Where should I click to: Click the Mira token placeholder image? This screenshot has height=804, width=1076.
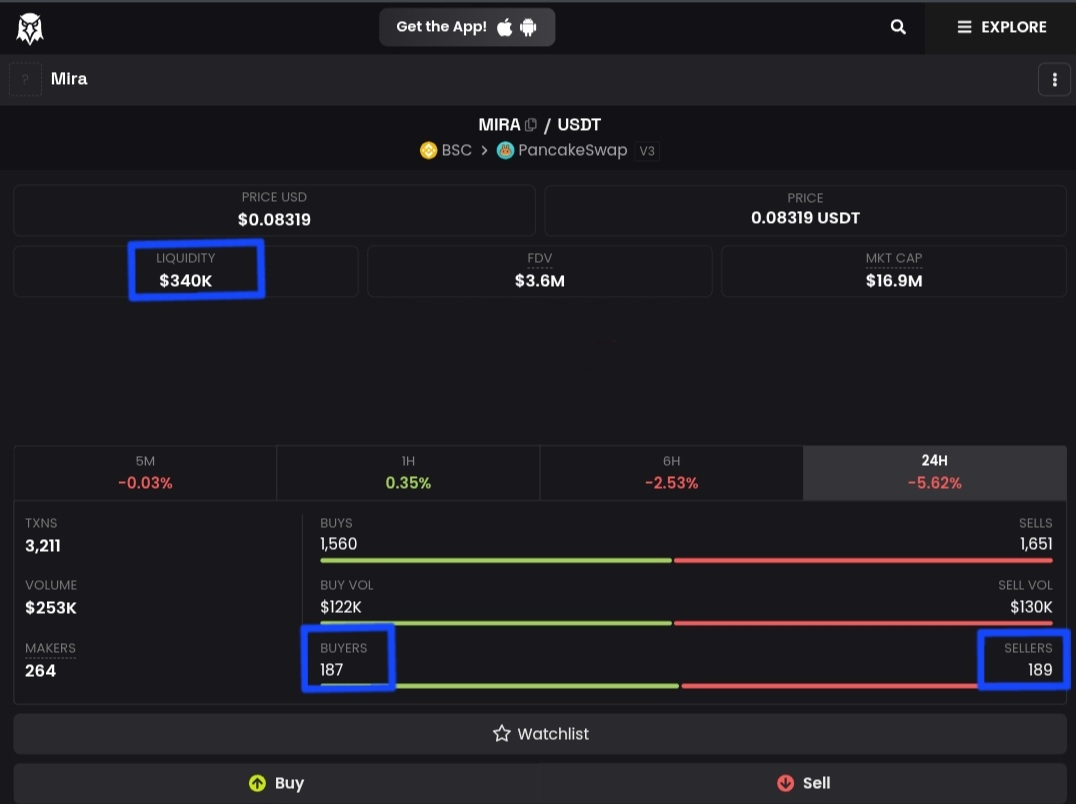(x=25, y=79)
